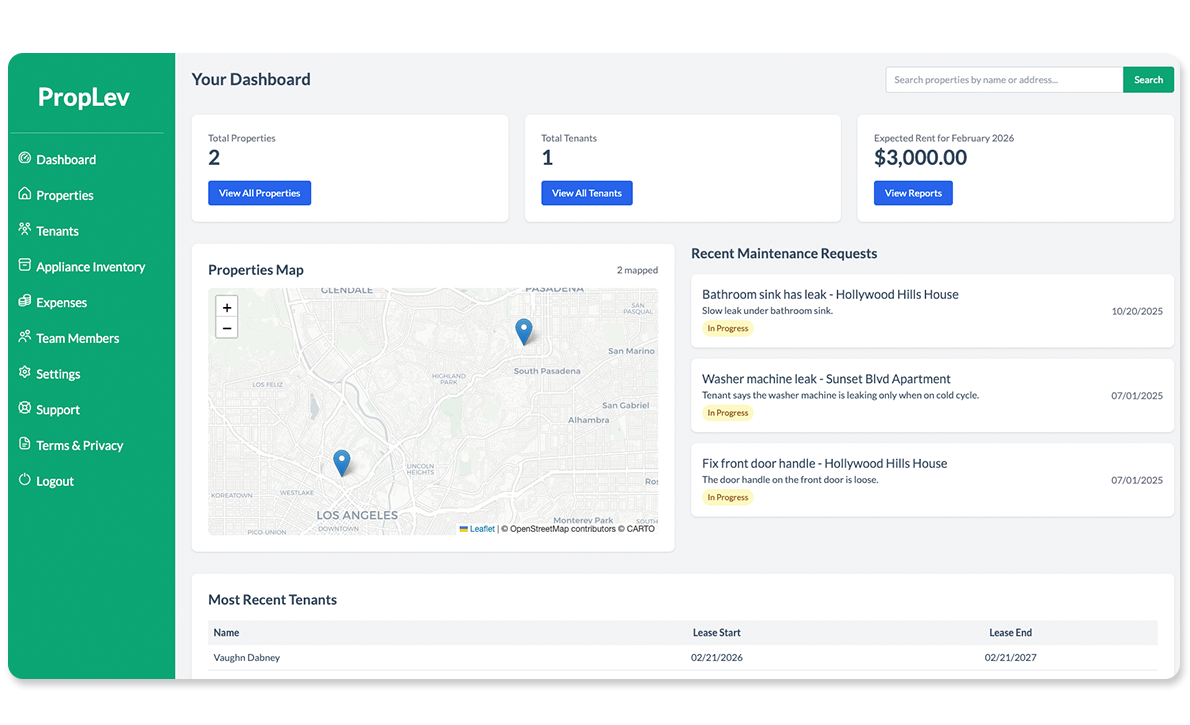
Task: Click In Progress badge on front door handle request
Action: click(x=728, y=497)
